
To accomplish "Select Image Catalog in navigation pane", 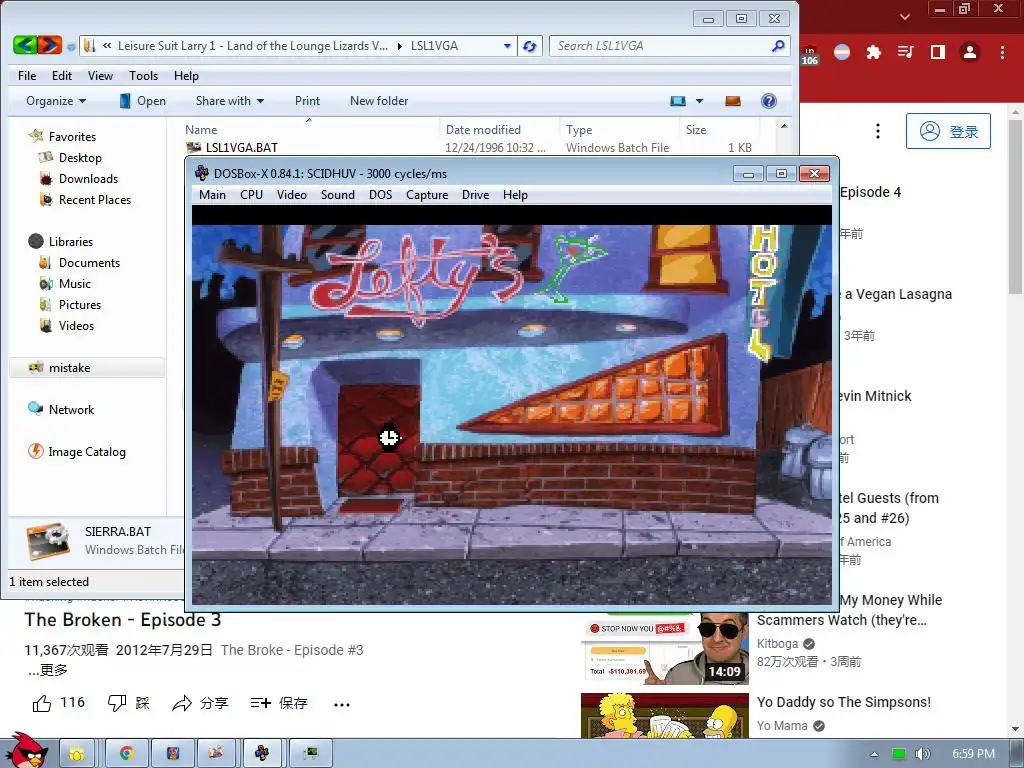I will (x=86, y=451).
